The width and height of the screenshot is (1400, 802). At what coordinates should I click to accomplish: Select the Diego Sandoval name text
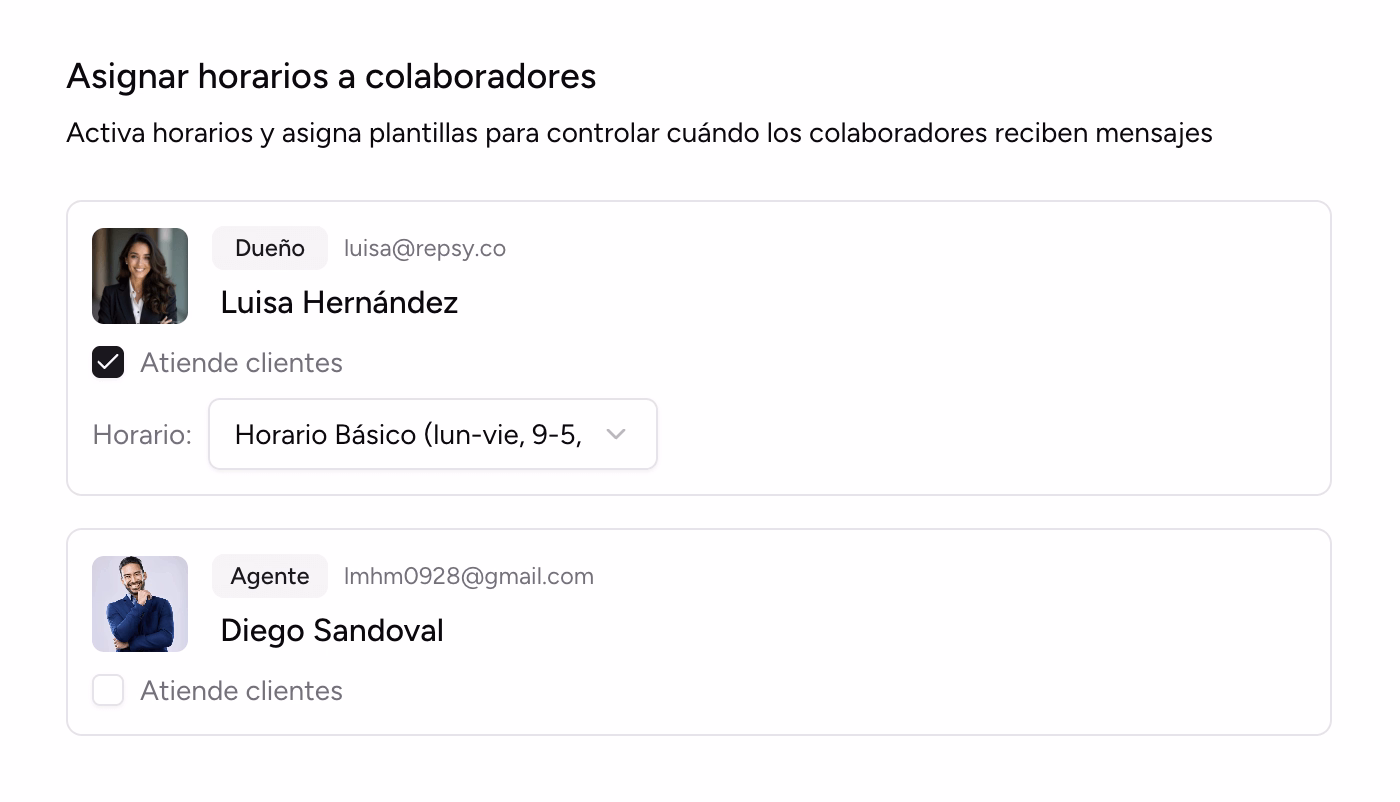pyautogui.click(x=332, y=630)
